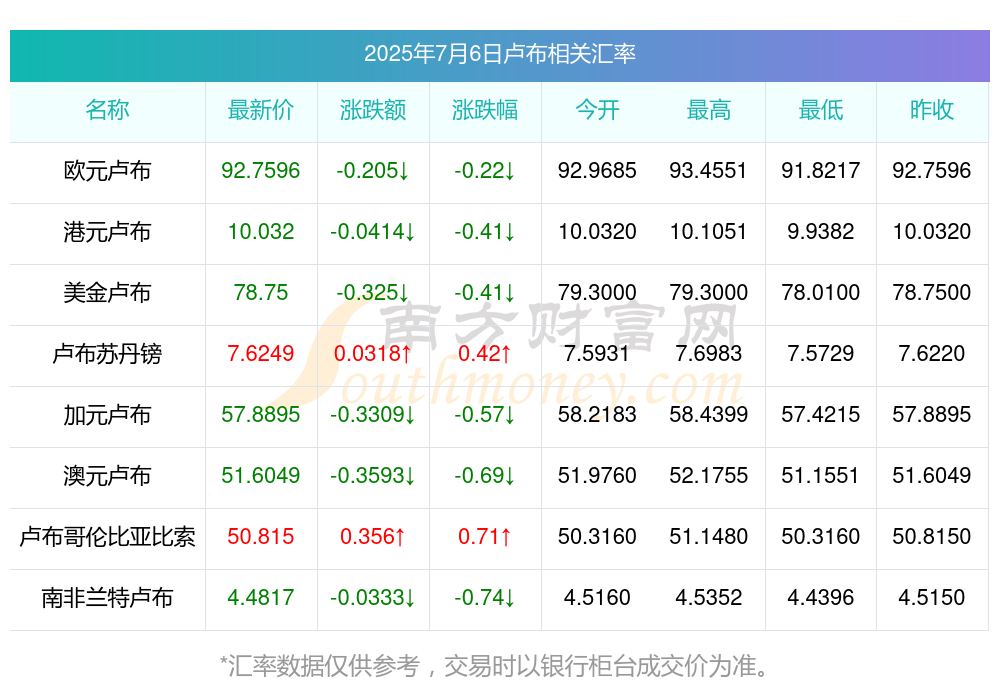Click the 南非兰特卢布 row name
This screenshot has width=1000, height=698.
(107, 598)
